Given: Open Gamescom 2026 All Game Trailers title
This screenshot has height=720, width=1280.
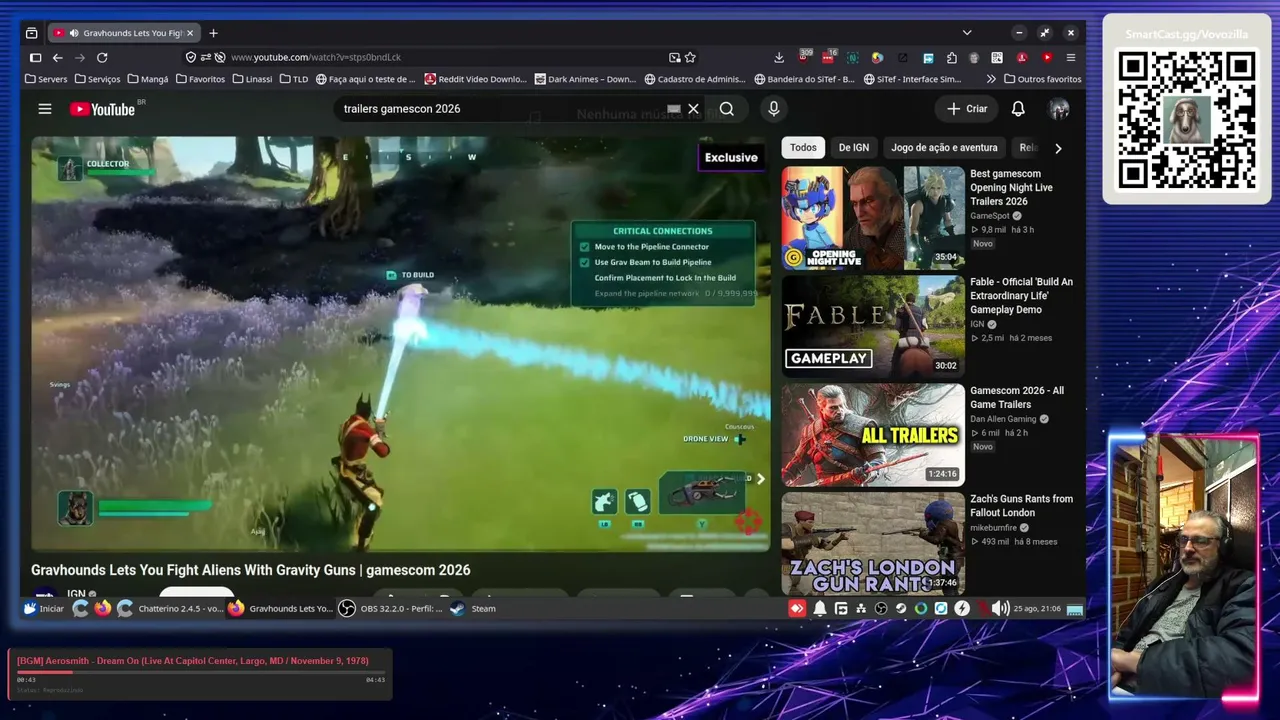Looking at the screenshot, I should 1017,398.
